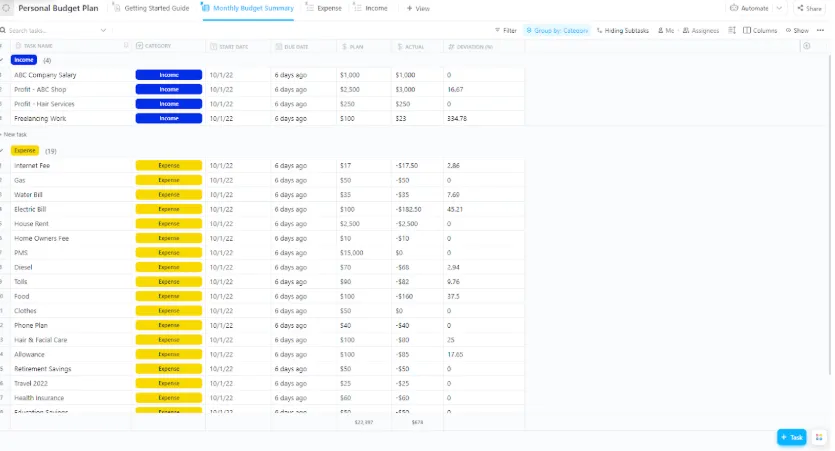The width and height of the screenshot is (835, 451).
Task: Open the Automate dropdown arrow
Action: [779, 8]
